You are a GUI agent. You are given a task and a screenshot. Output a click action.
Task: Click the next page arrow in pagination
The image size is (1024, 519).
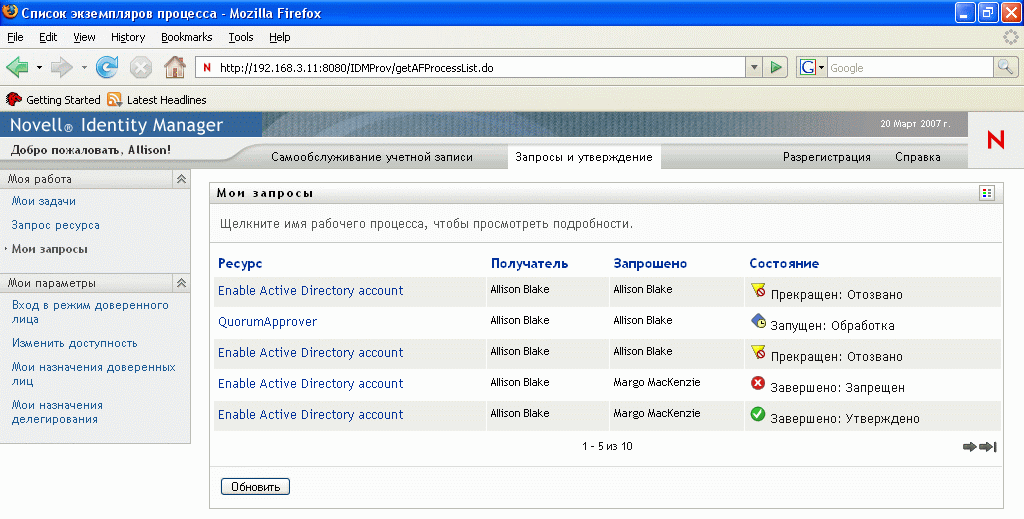[x=969, y=447]
